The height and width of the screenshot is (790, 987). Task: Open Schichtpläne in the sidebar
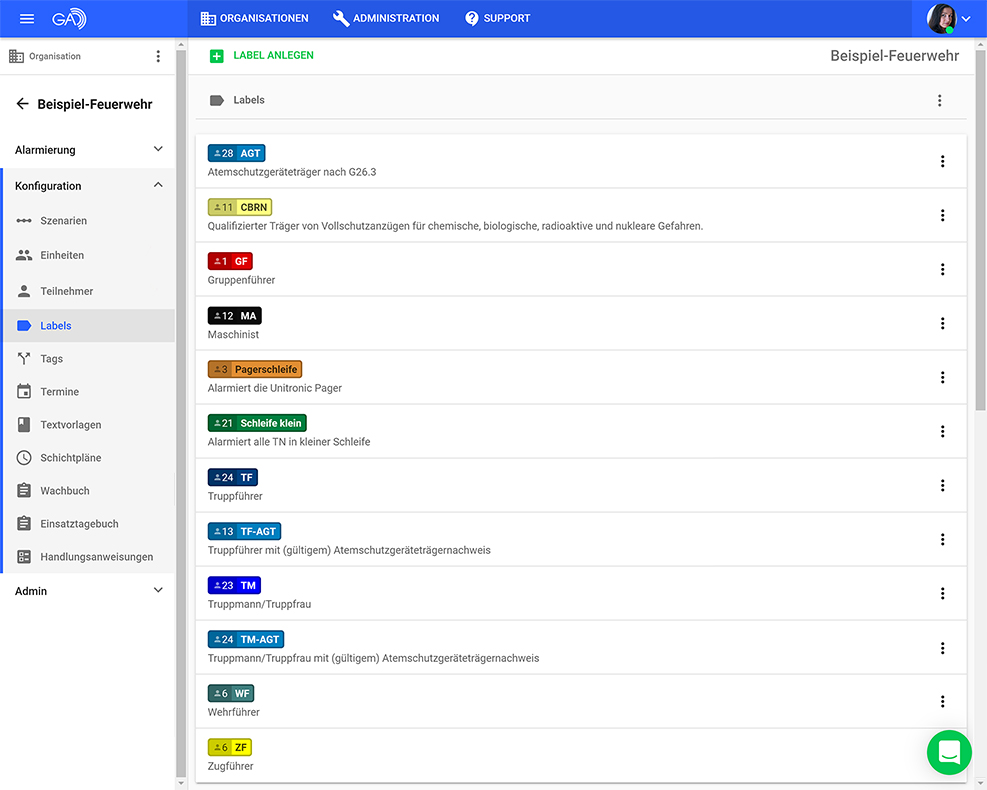click(x=70, y=458)
